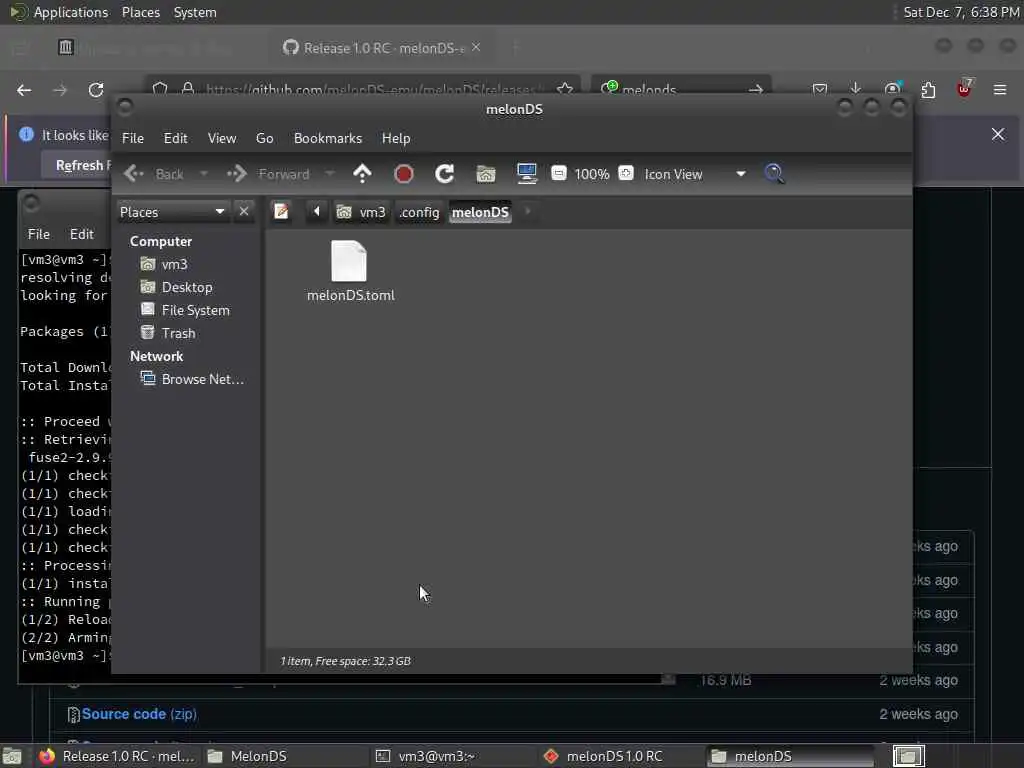Open the uBlock extension icon in Firefox
1024x768 pixels.
(x=964, y=89)
